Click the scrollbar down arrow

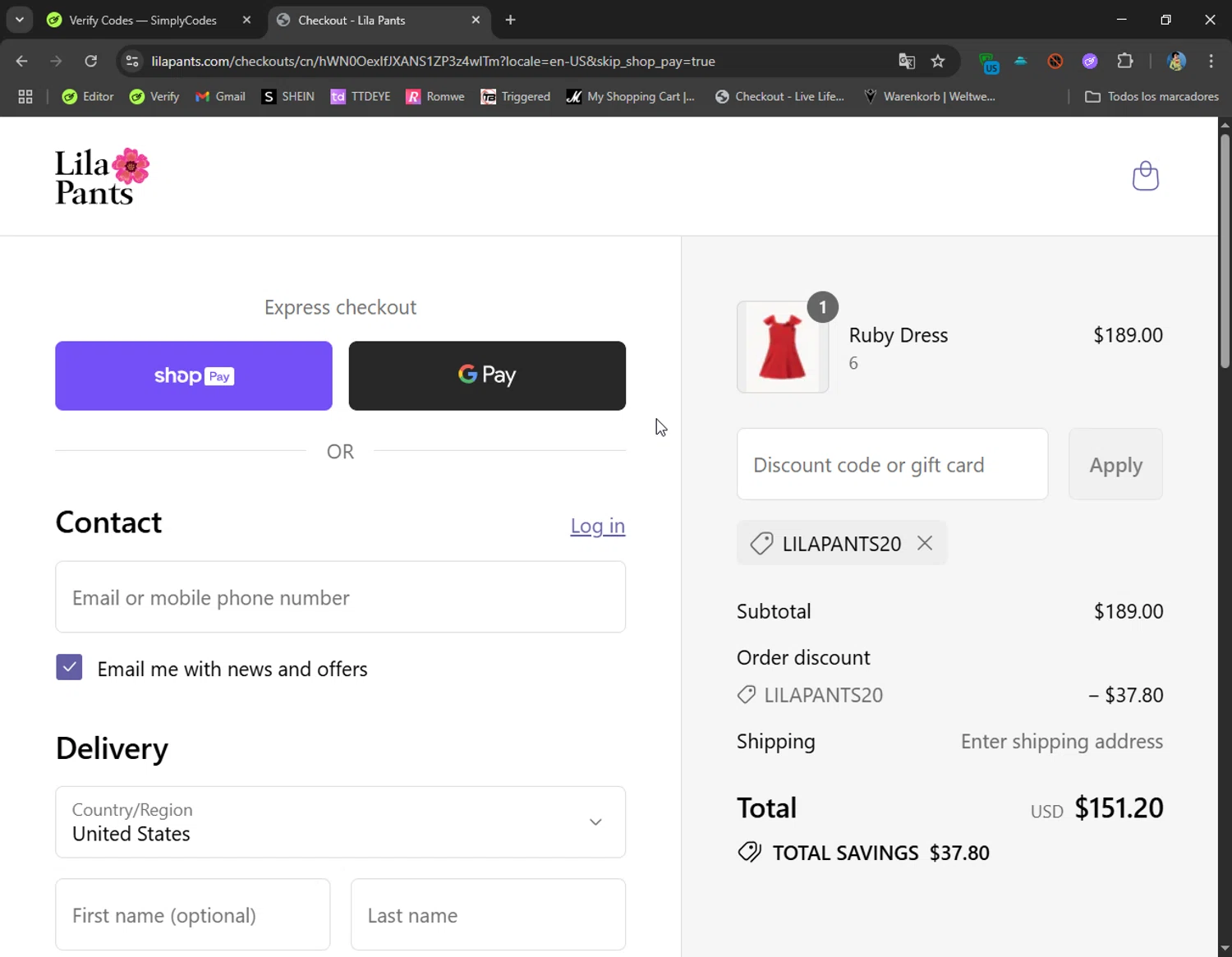coord(1225,949)
